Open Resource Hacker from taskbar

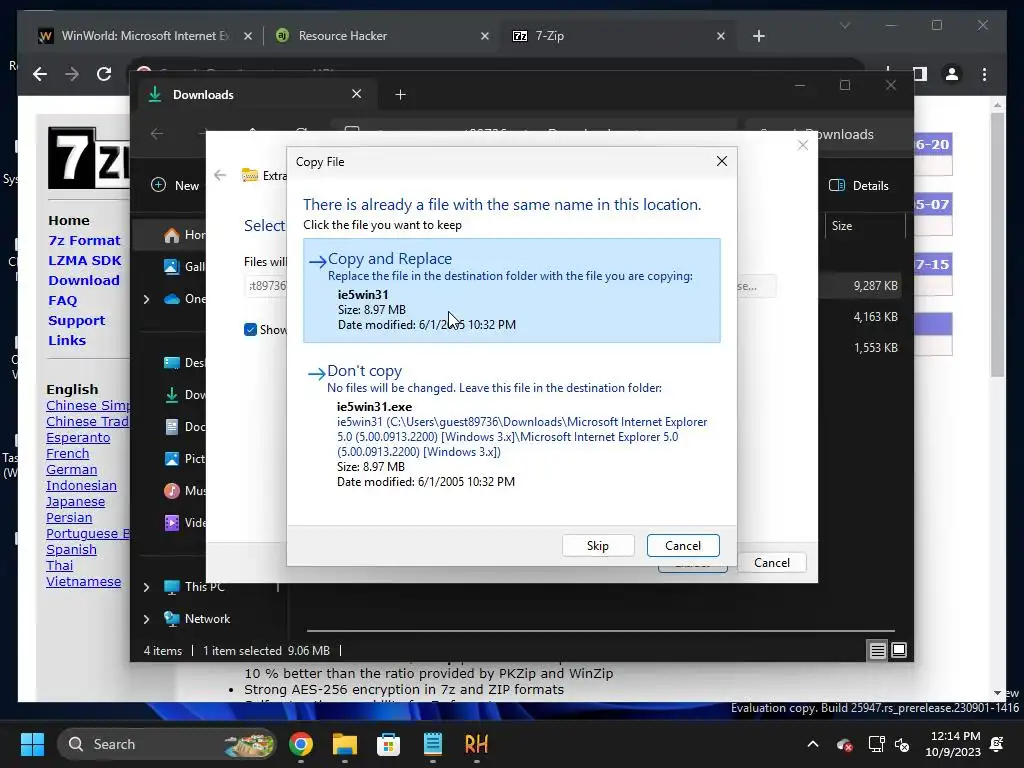tap(476, 744)
